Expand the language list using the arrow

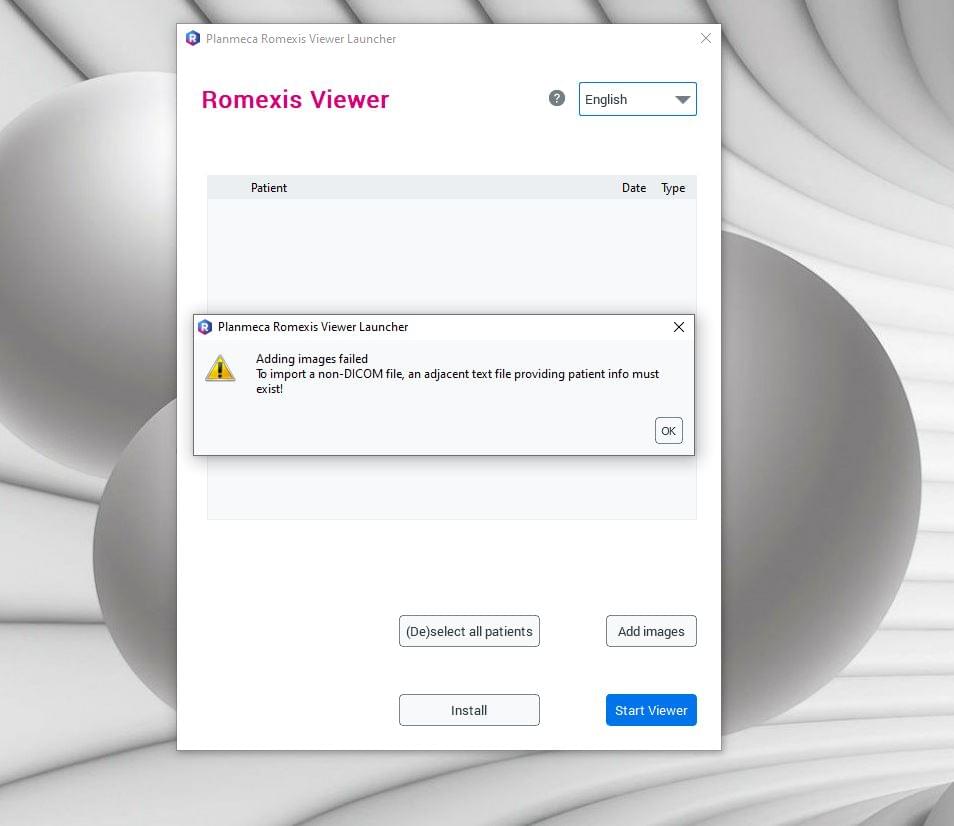[683, 99]
